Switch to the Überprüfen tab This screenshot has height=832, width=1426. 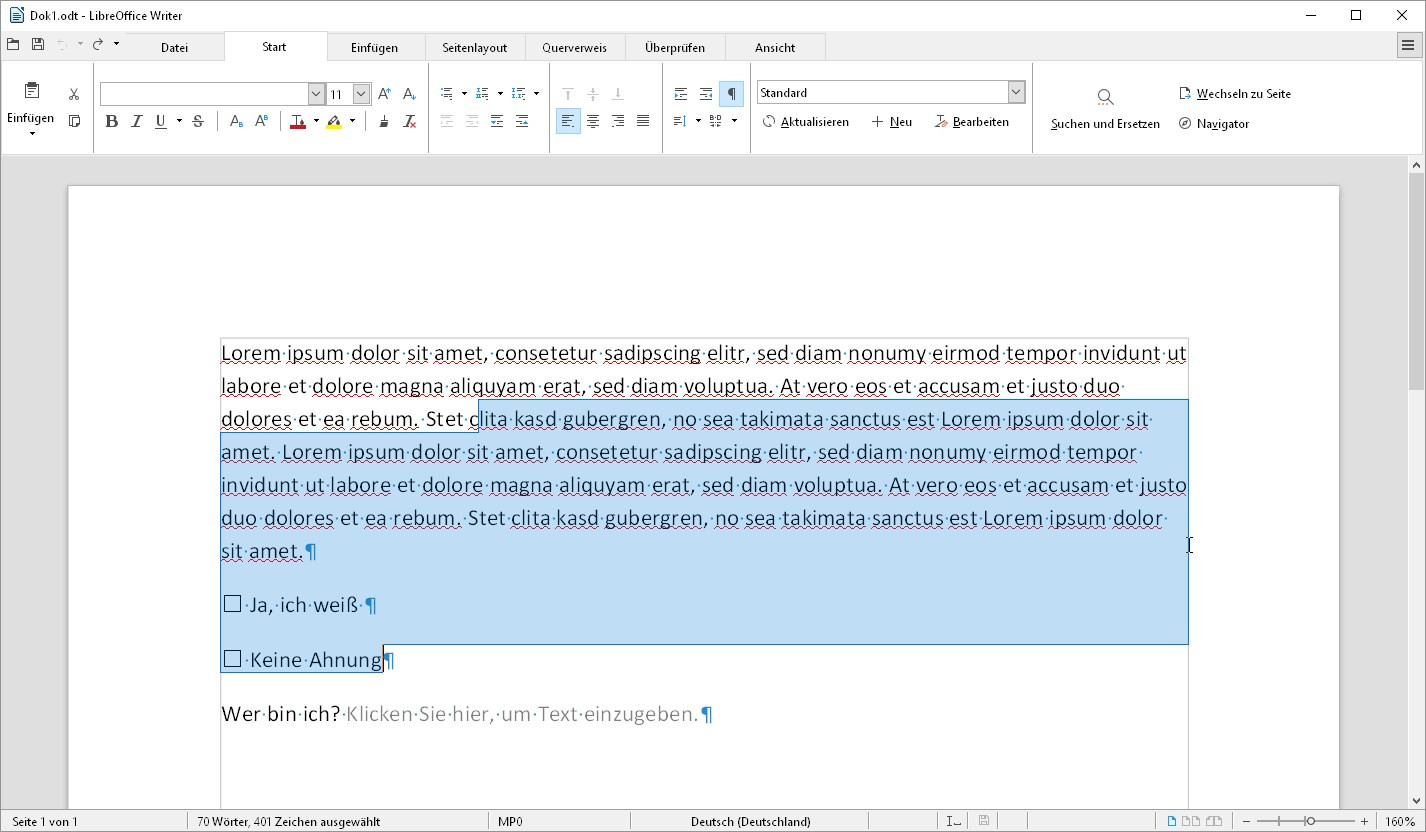coord(675,47)
